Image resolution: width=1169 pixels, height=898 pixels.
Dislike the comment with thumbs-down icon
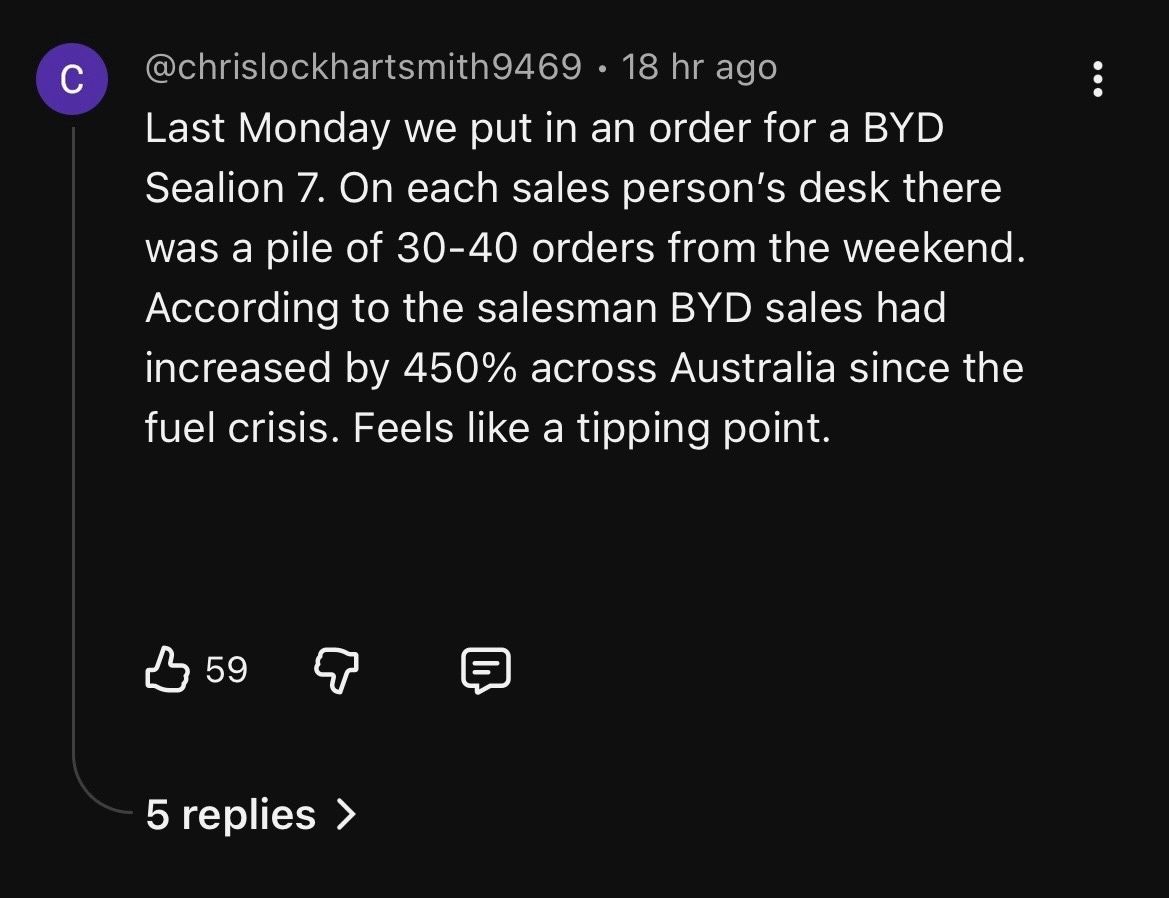[338, 670]
